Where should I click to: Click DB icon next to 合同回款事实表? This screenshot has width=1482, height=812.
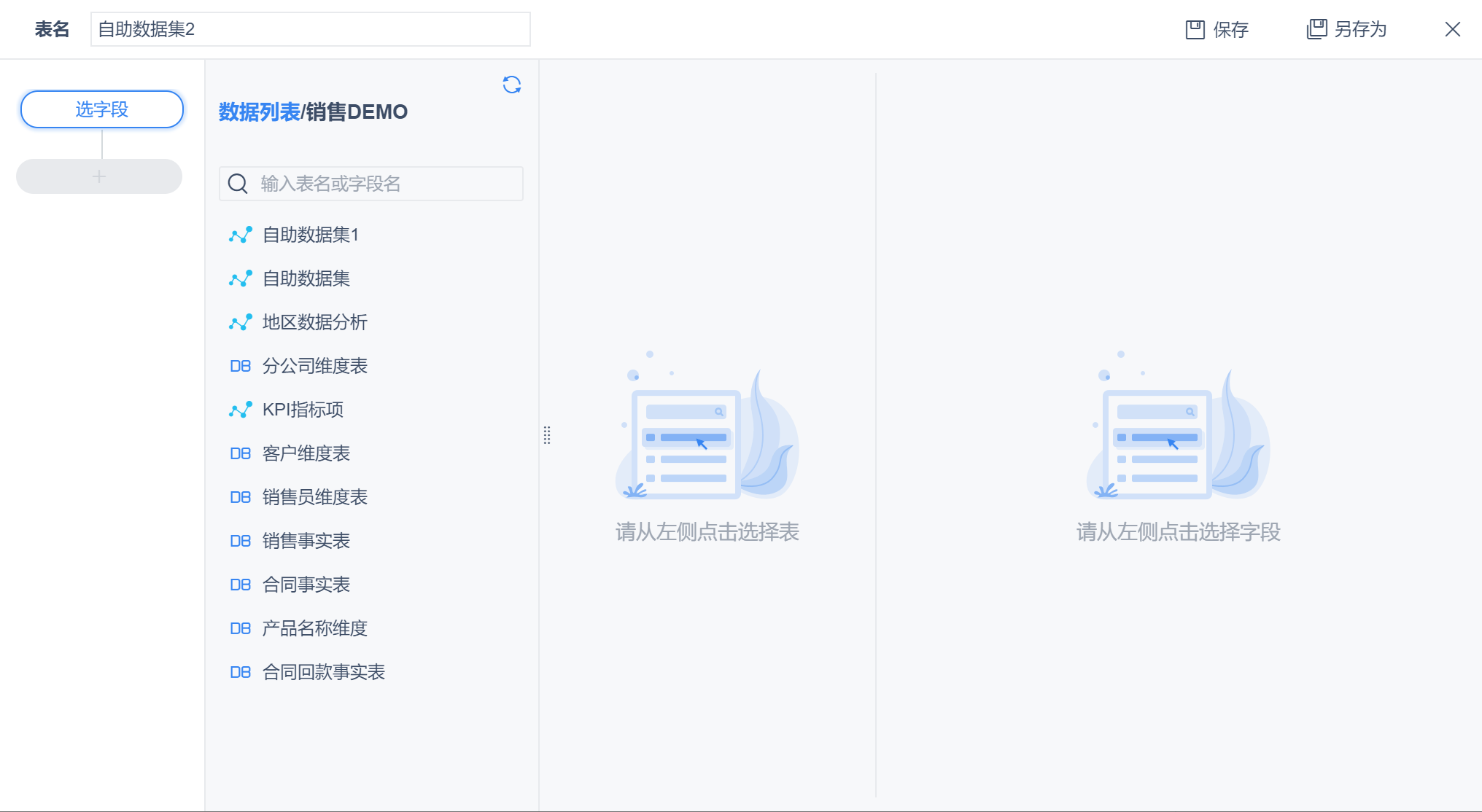[240, 672]
